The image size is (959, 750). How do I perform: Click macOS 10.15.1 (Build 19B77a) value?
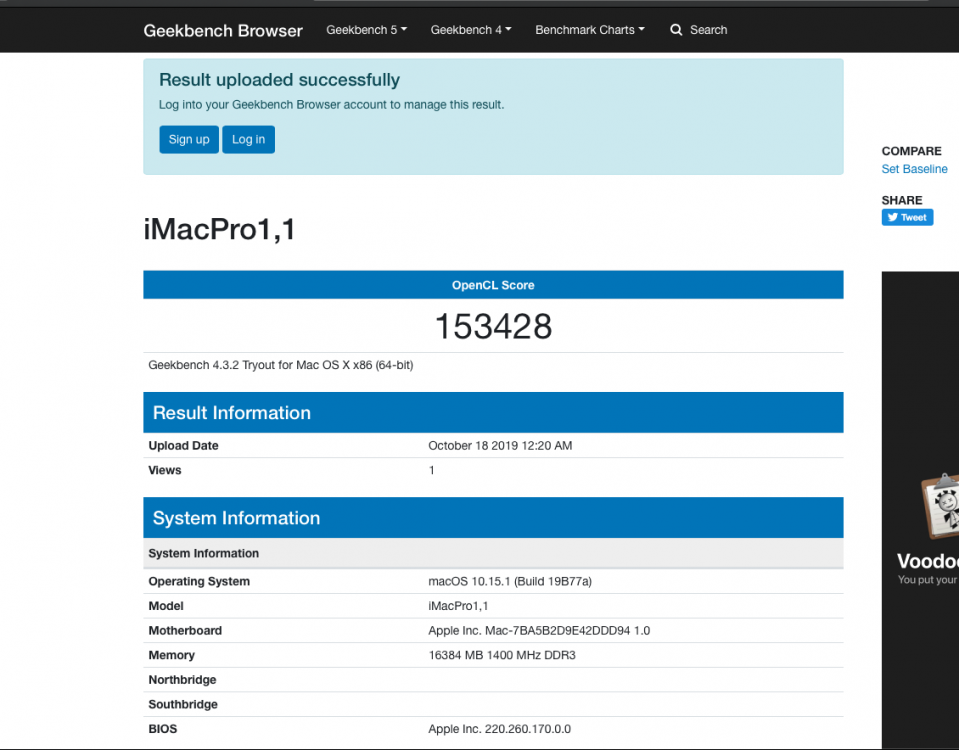(x=510, y=582)
